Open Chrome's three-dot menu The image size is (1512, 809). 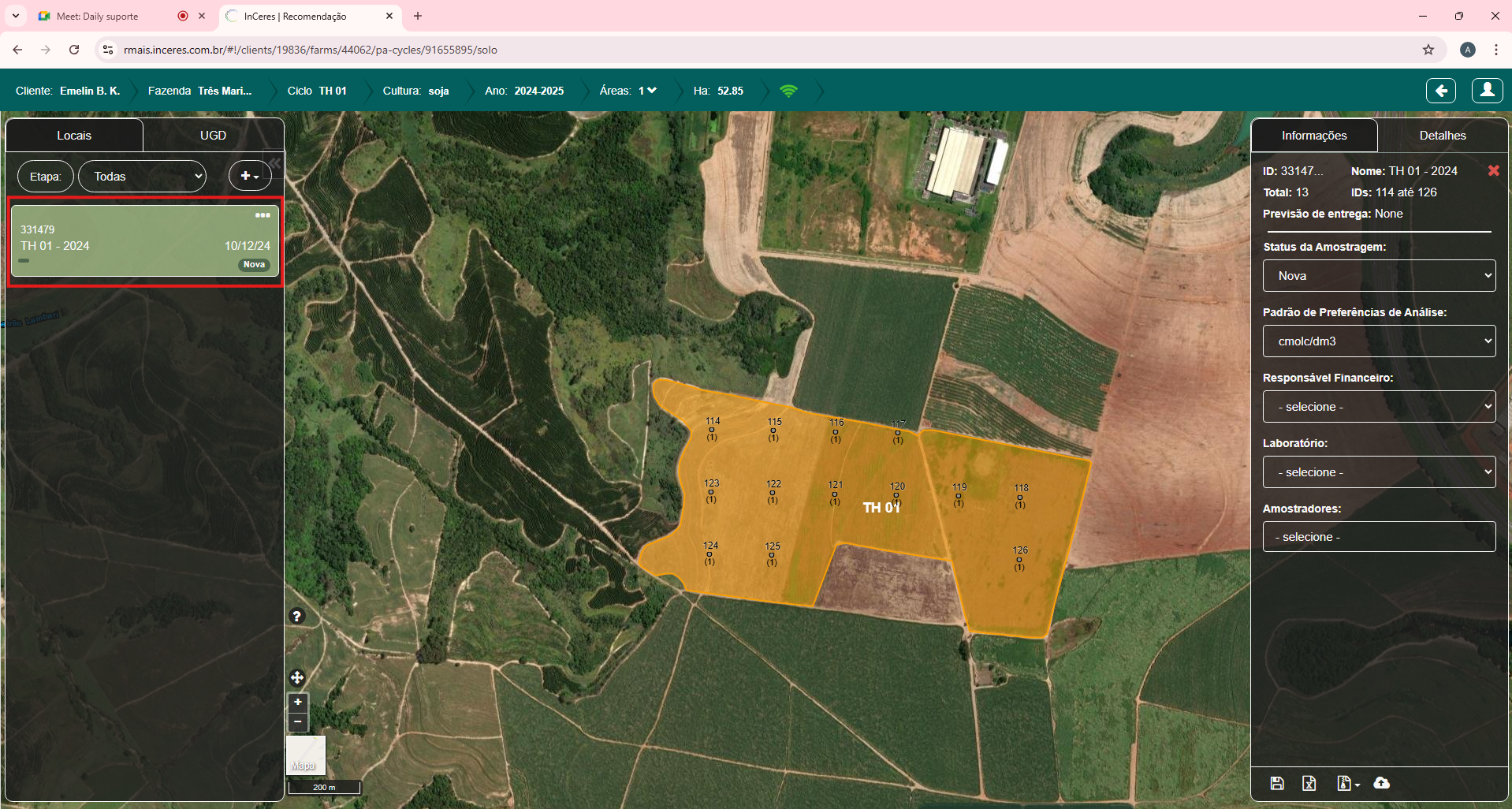[x=1495, y=50]
